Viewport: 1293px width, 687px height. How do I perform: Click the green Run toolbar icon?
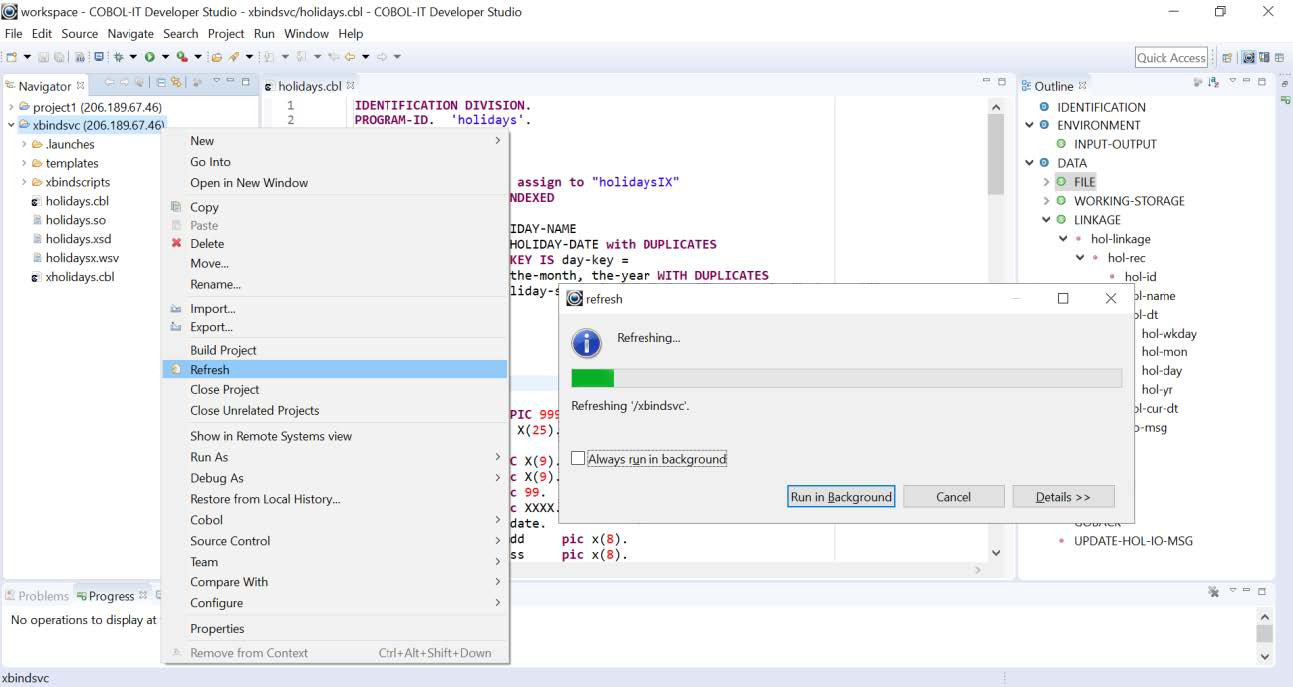[x=149, y=57]
